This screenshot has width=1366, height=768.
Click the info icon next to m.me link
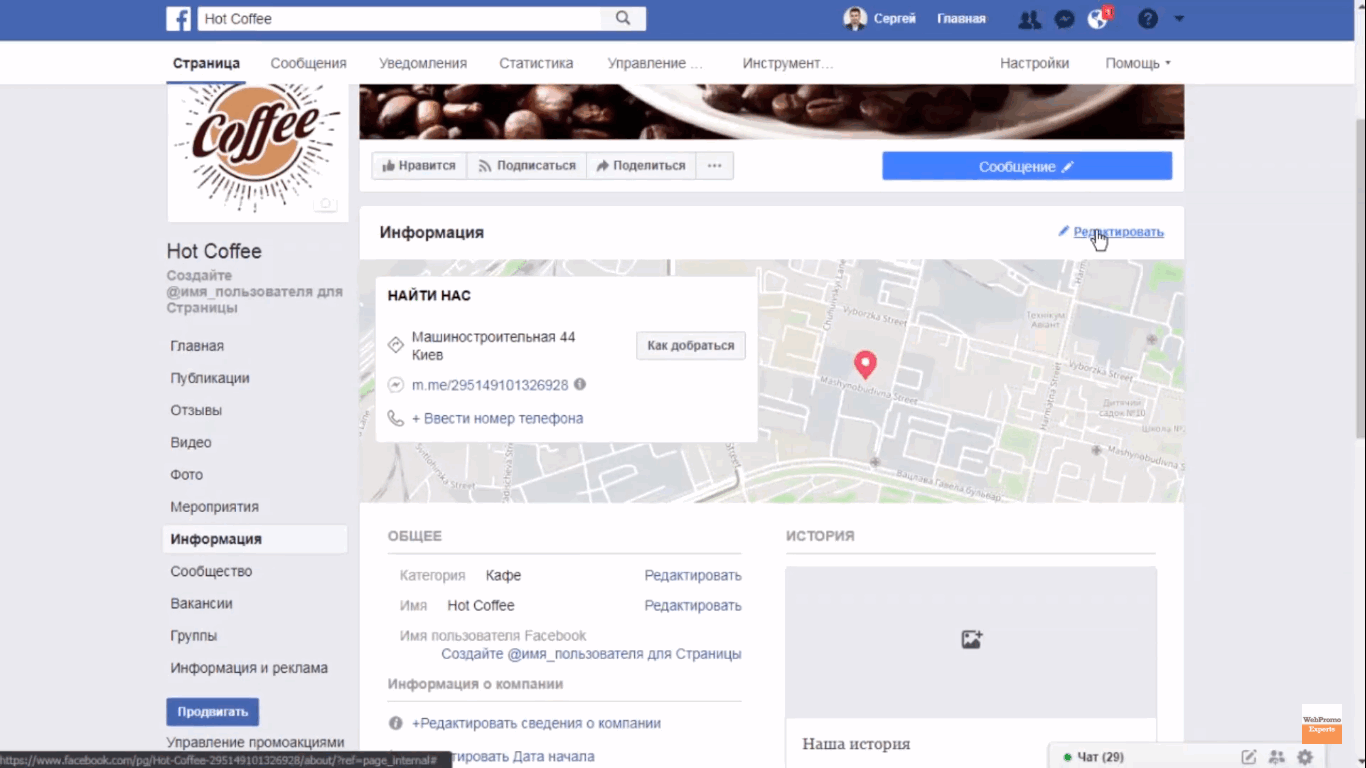(x=580, y=384)
